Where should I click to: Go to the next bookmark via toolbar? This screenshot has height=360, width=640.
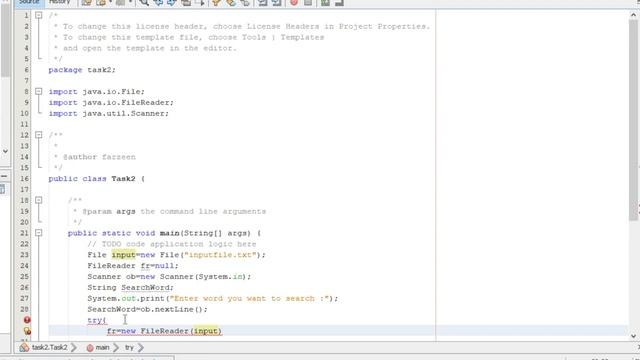coord(231,2)
